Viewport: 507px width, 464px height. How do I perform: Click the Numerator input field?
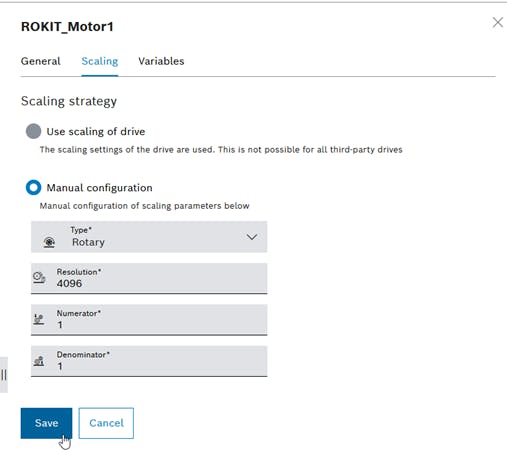pyautogui.click(x=149, y=320)
